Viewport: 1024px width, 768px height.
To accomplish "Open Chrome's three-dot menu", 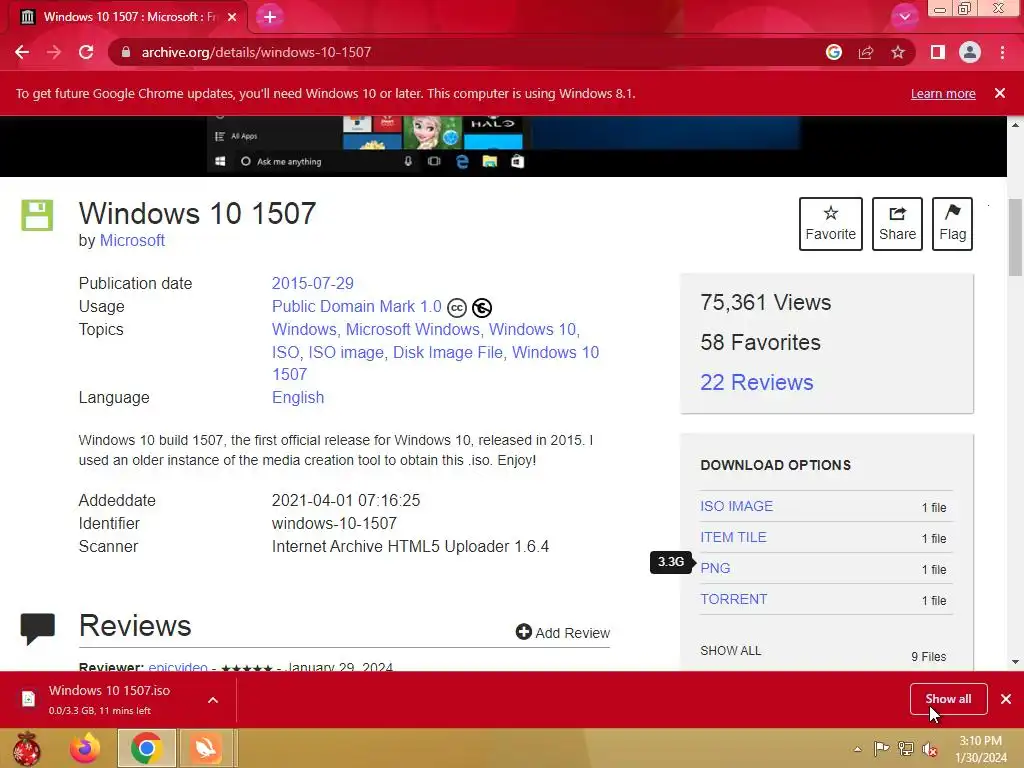I will click(x=1002, y=52).
